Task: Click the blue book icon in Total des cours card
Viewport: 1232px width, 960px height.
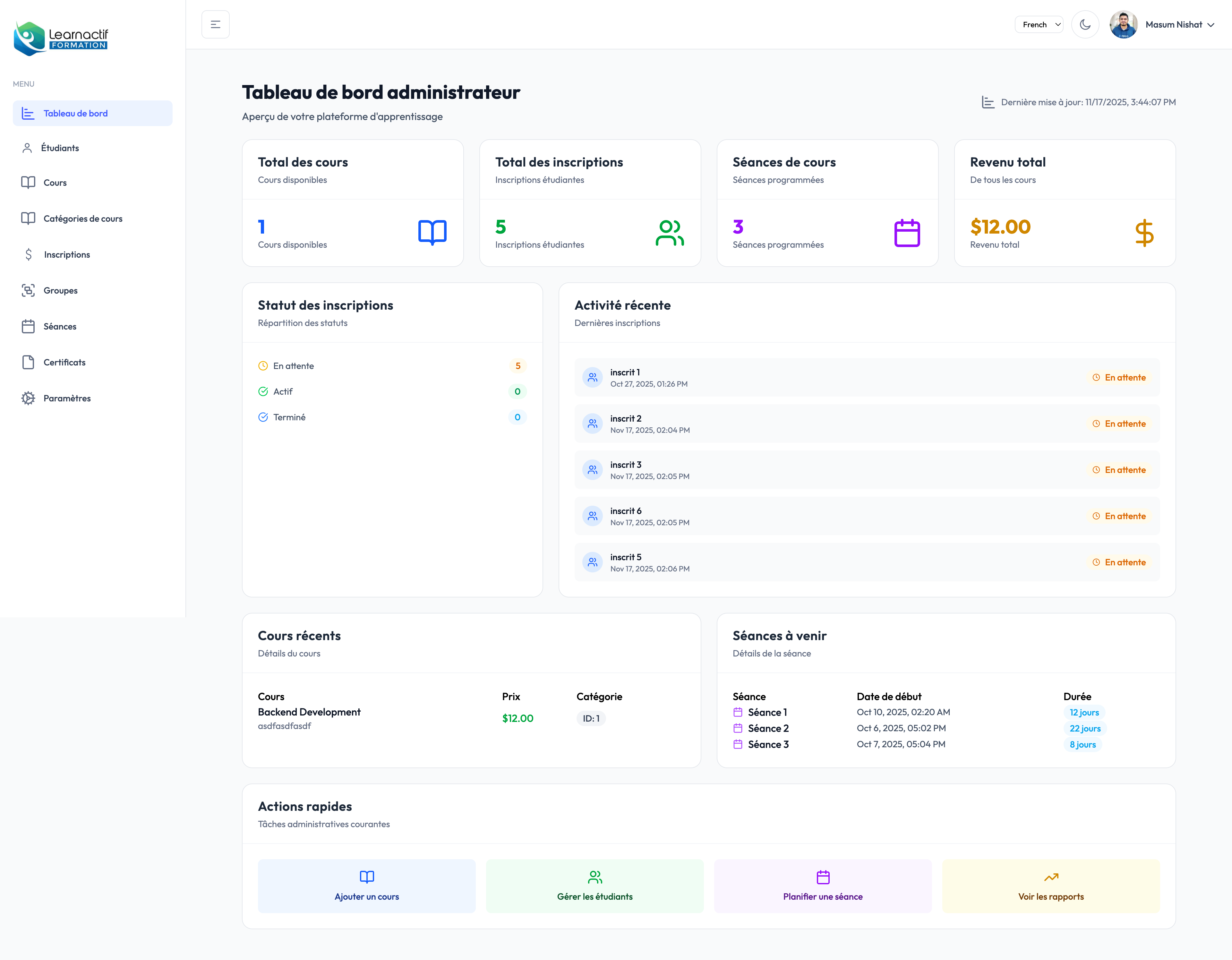Action: [432, 232]
